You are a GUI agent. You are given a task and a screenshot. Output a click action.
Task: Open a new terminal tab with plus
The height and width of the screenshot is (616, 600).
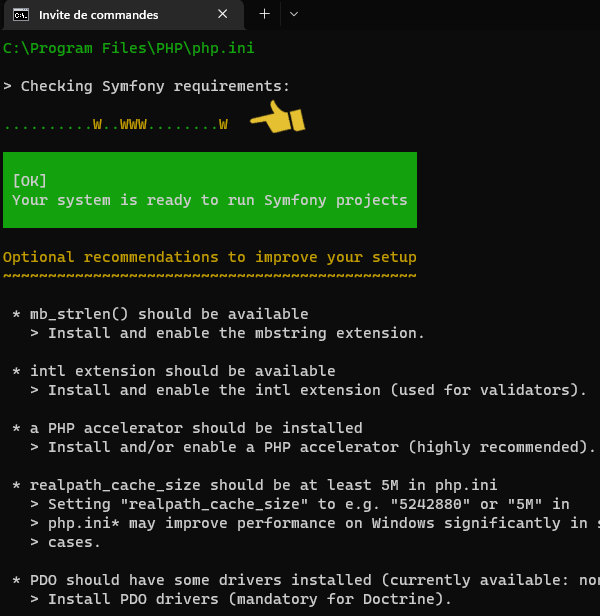tap(265, 14)
